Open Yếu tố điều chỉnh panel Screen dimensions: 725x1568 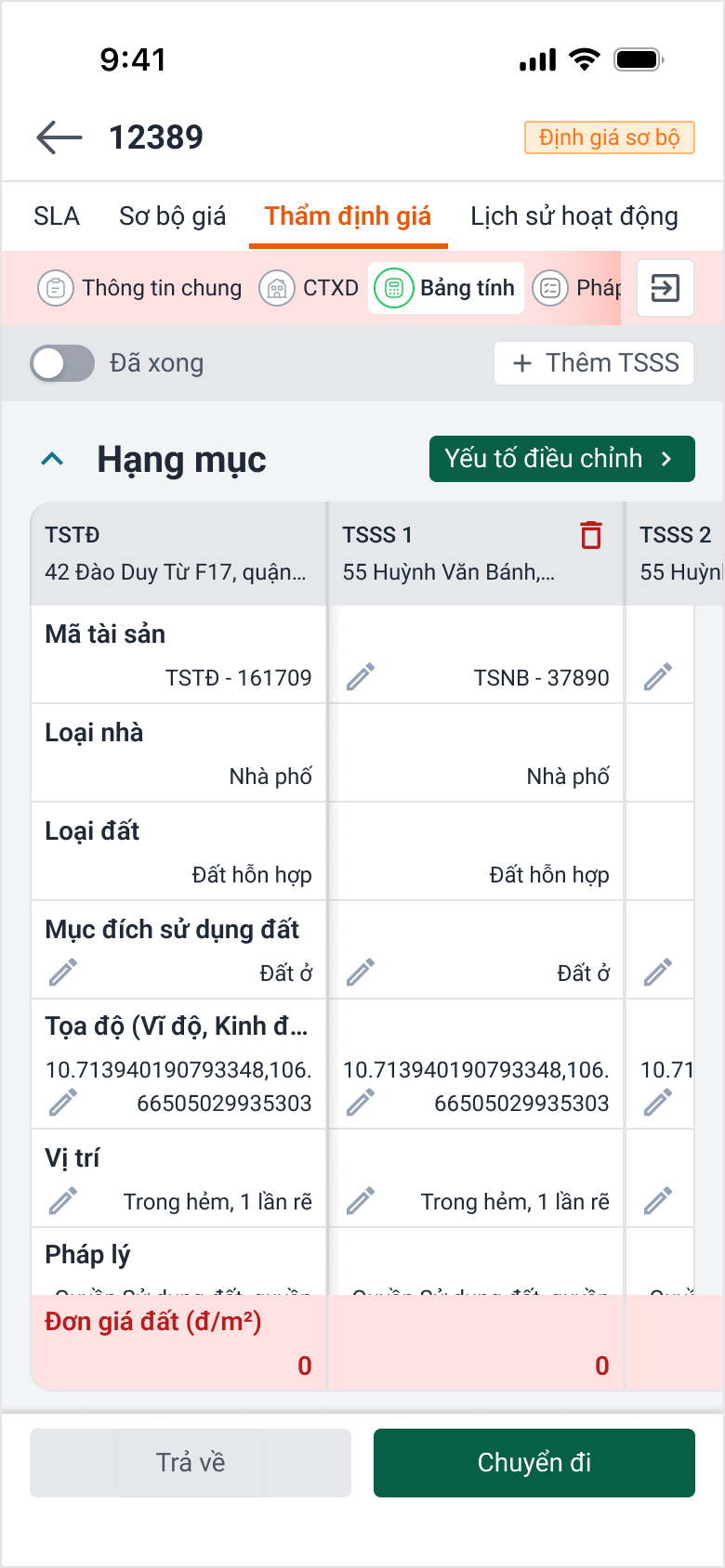(x=561, y=459)
